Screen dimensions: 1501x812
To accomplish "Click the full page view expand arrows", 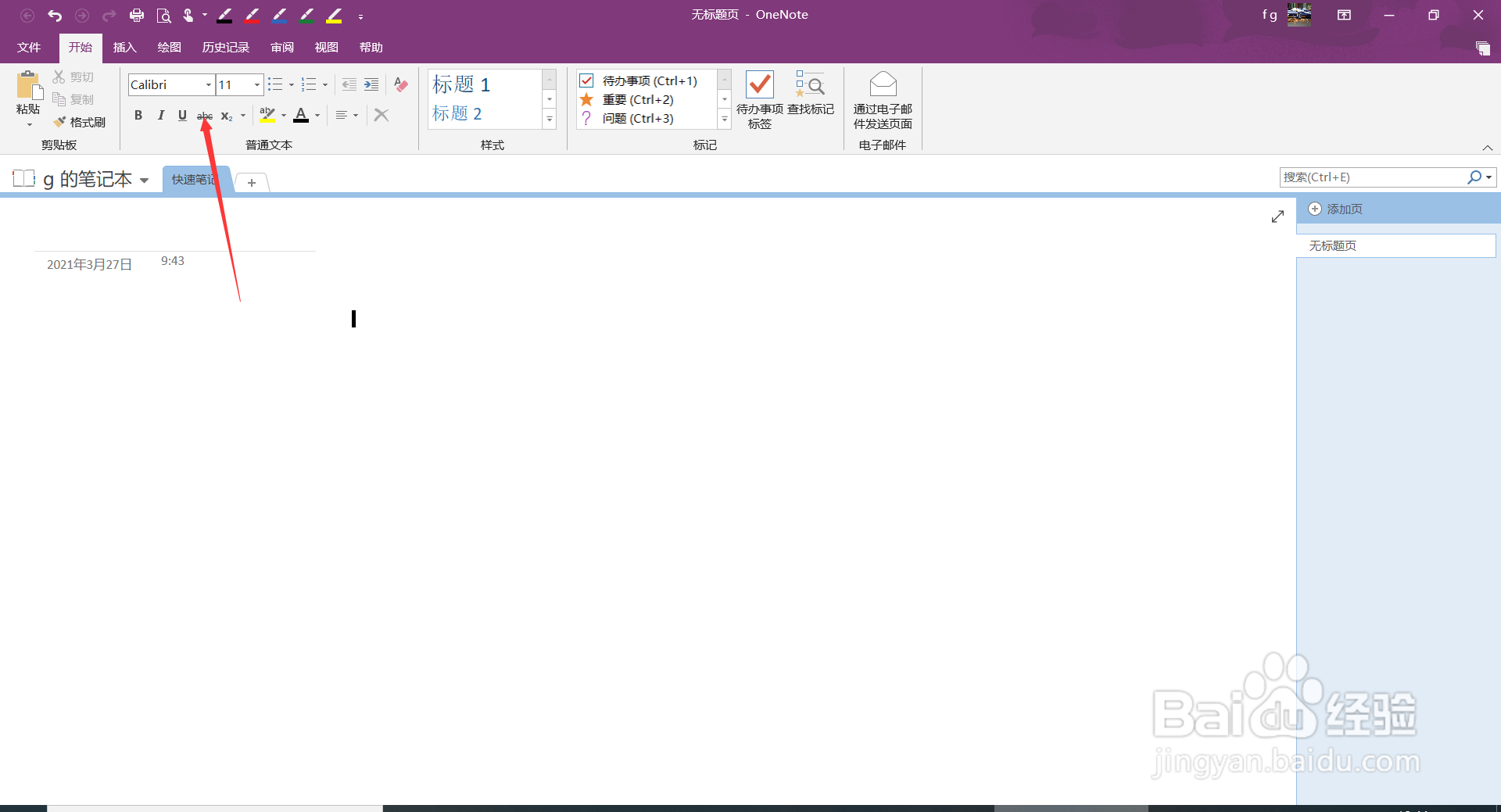I will tap(1277, 216).
